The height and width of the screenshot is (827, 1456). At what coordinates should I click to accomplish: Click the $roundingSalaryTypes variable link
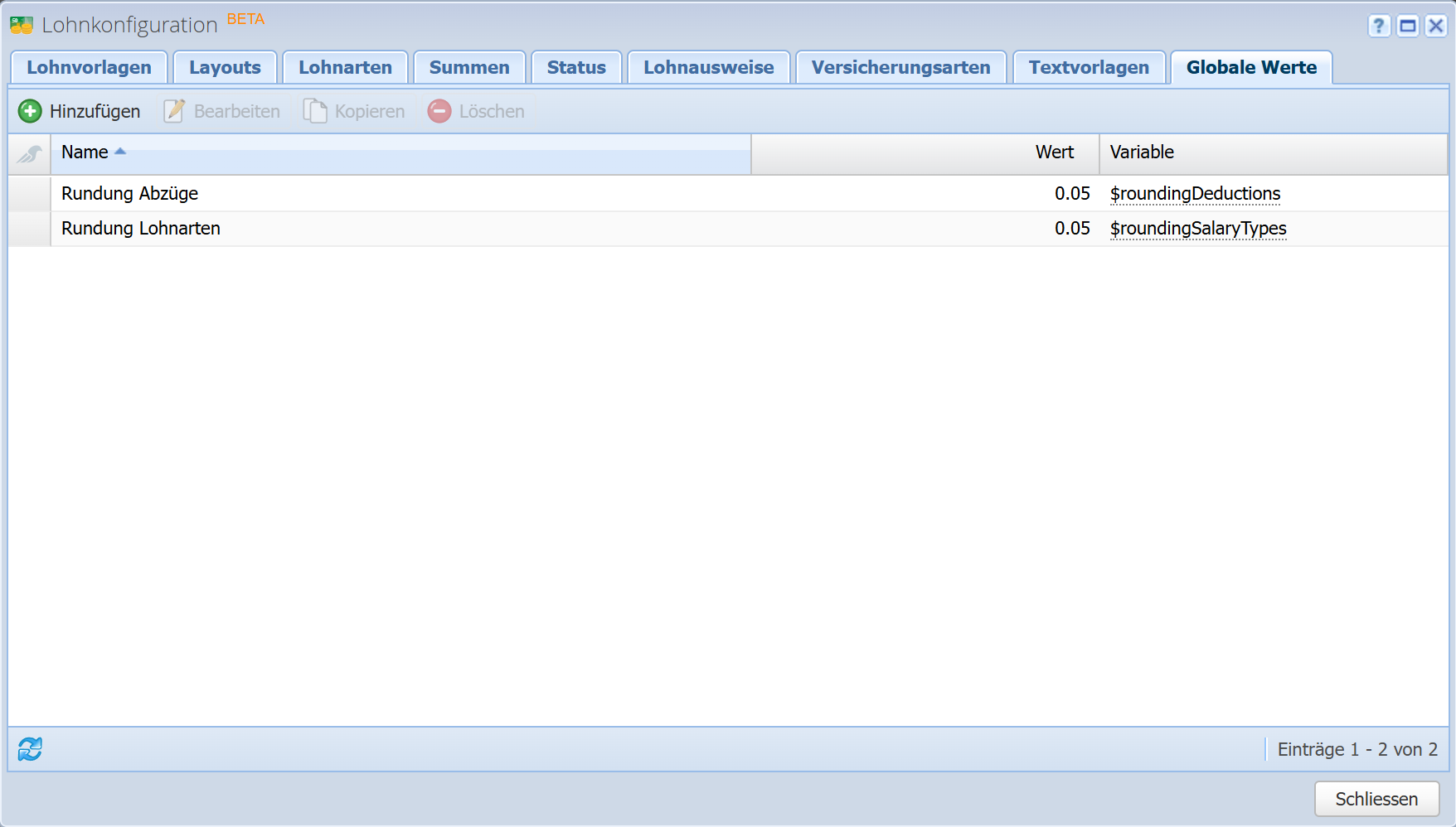pyautogui.click(x=1198, y=229)
